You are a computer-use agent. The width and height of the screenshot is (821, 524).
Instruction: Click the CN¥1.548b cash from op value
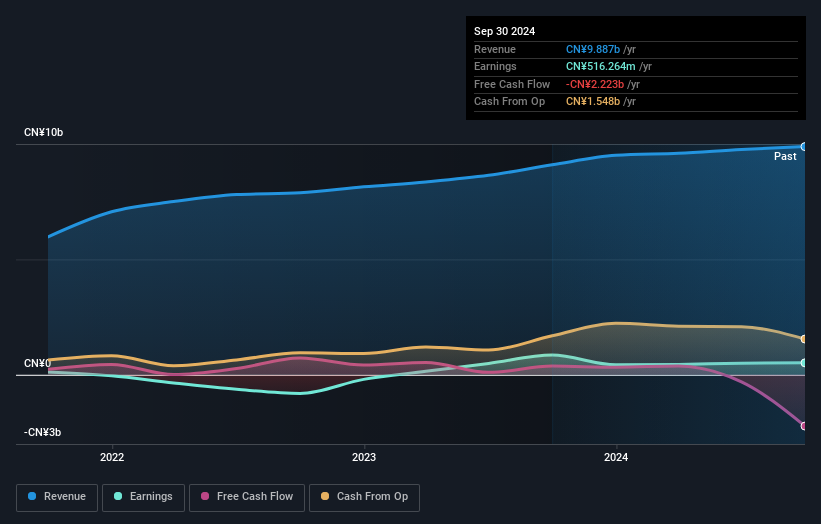click(593, 102)
